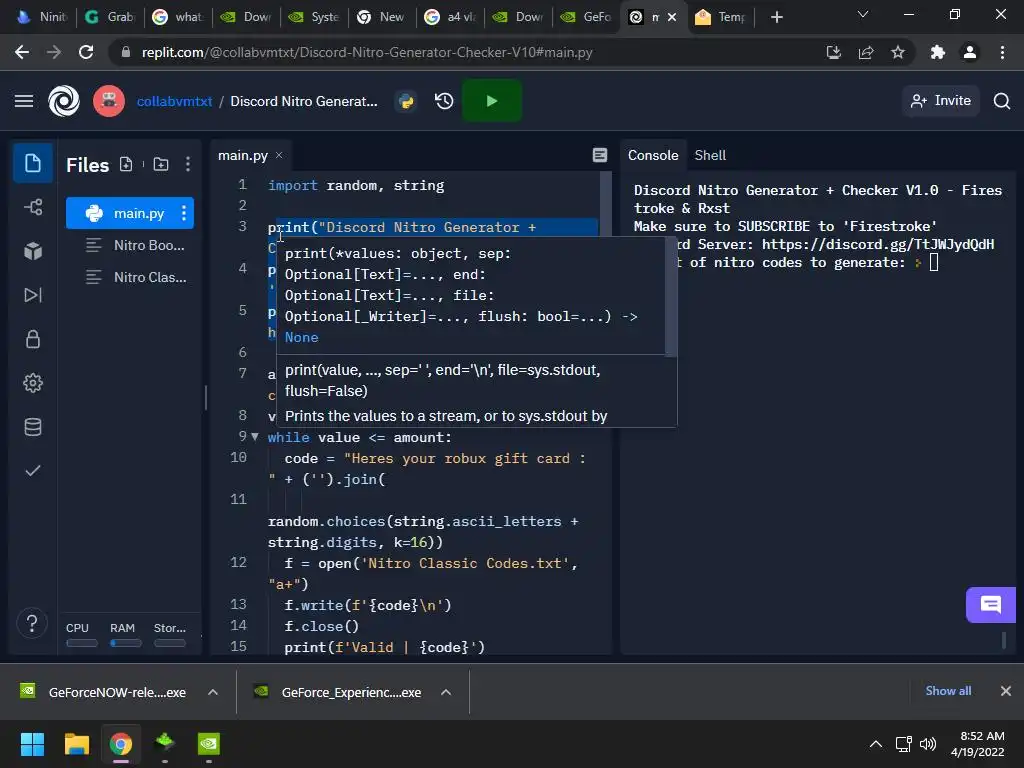The image size is (1024, 768).
Task: Open the Replit hamburger menu
Action: click(x=24, y=101)
